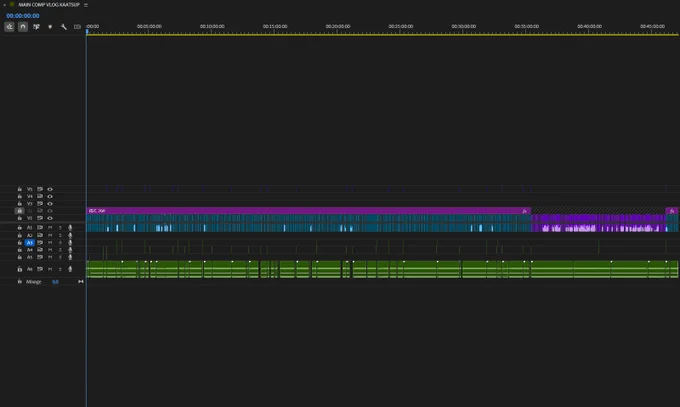Click the 00:35:00:00 mark on time ruler

(x=526, y=26)
